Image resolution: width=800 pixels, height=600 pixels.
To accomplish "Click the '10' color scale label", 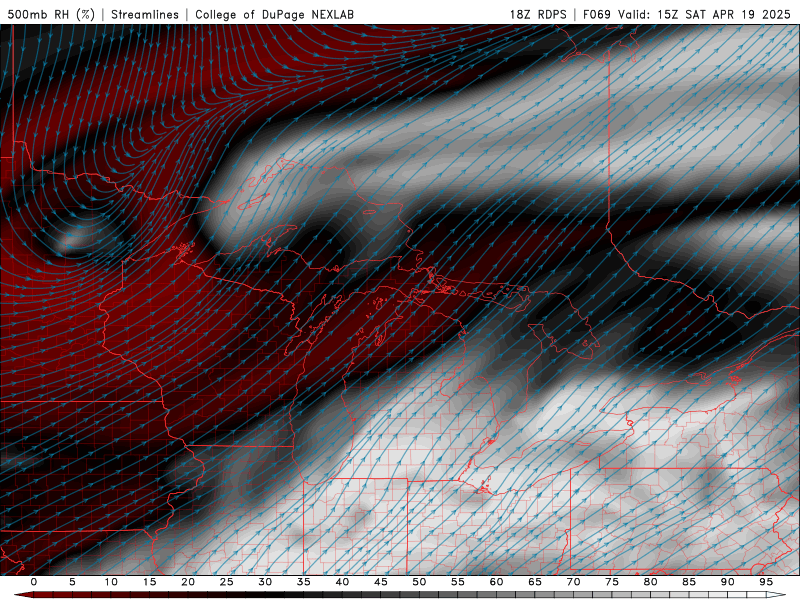I will pyautogui.click(x=111, y=582).
